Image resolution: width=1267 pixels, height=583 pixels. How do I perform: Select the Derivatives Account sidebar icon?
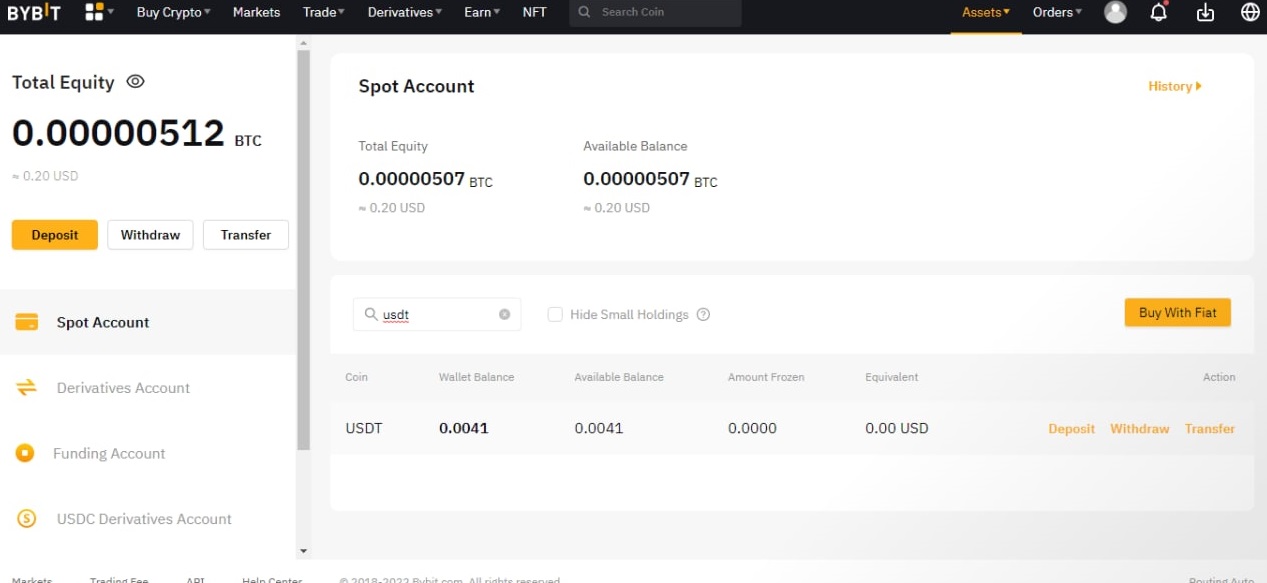pos(27,388)
